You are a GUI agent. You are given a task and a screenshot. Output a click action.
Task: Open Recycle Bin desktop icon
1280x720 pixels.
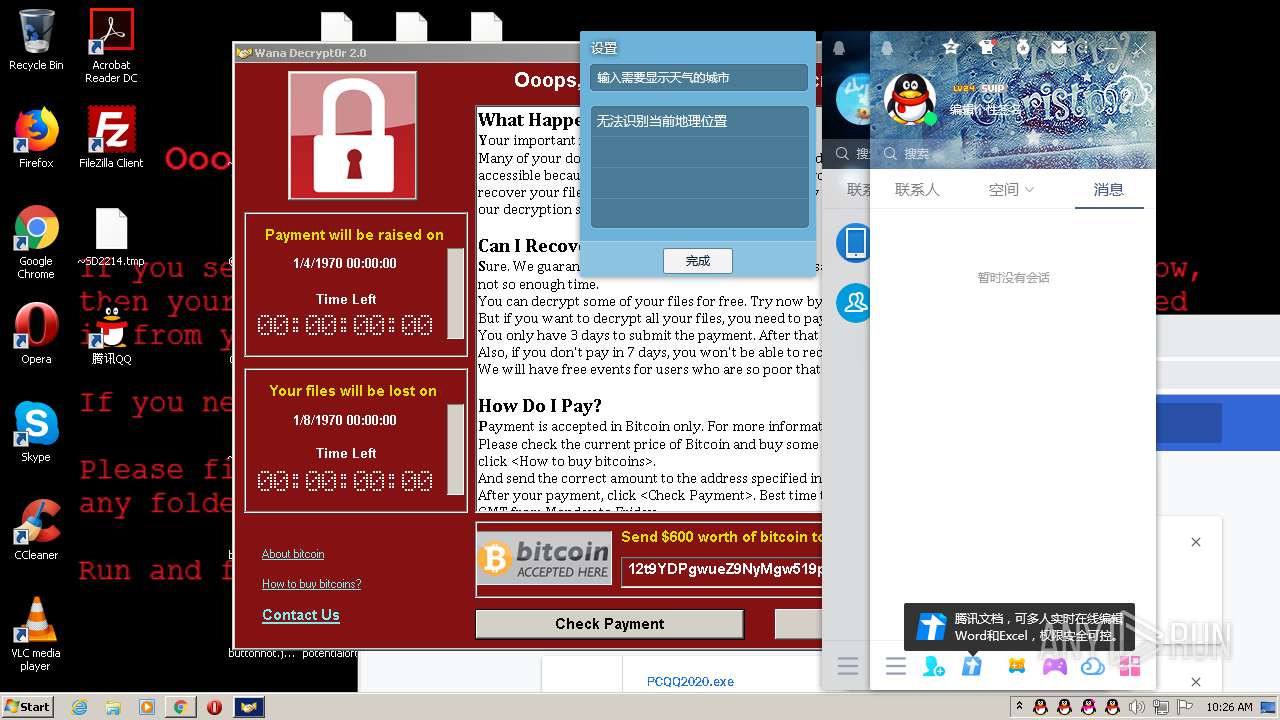pos(36,40)
